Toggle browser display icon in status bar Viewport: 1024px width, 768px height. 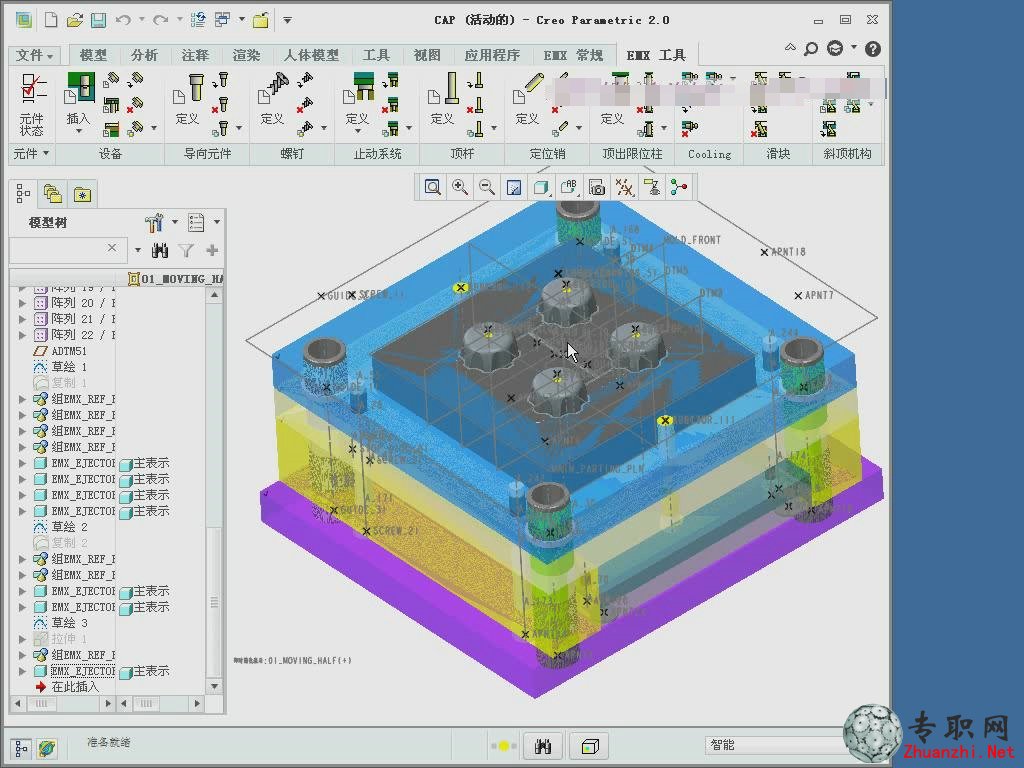46,748
